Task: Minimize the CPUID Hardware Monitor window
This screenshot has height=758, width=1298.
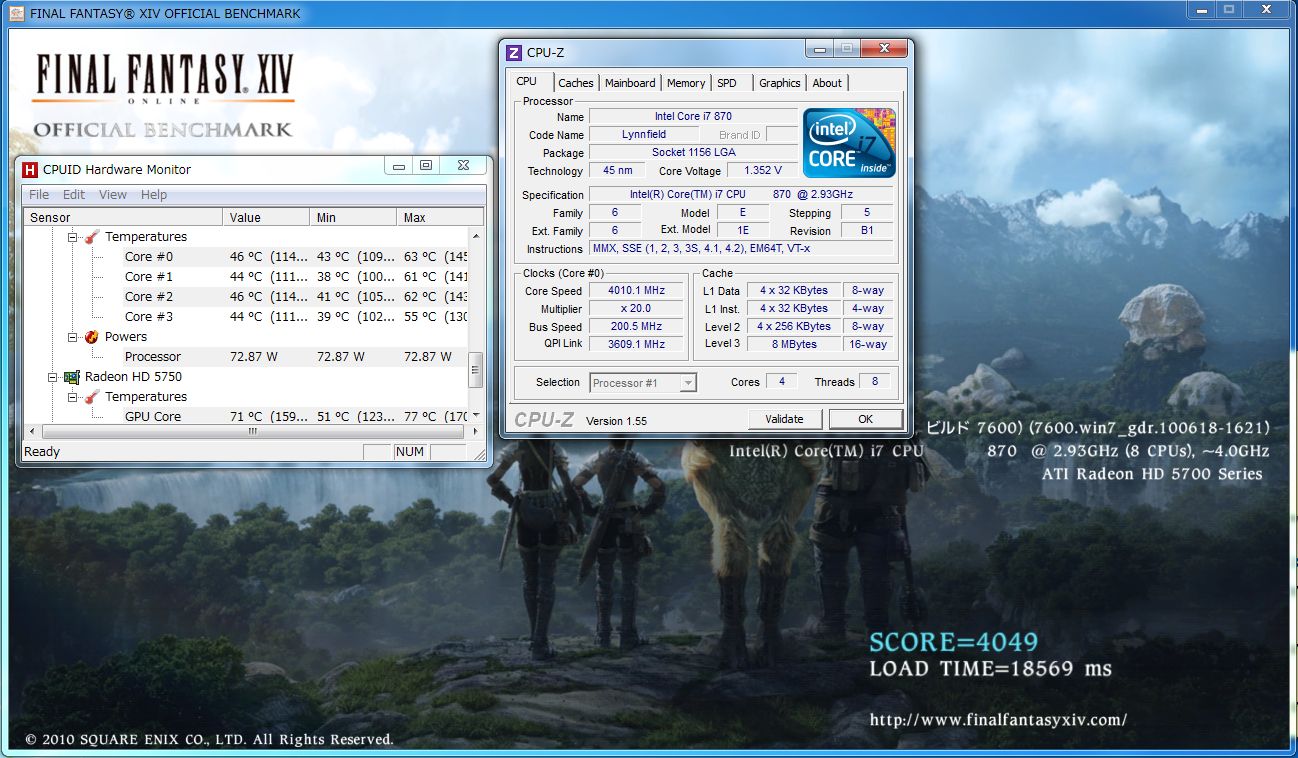Action: (x=399, y=166)
